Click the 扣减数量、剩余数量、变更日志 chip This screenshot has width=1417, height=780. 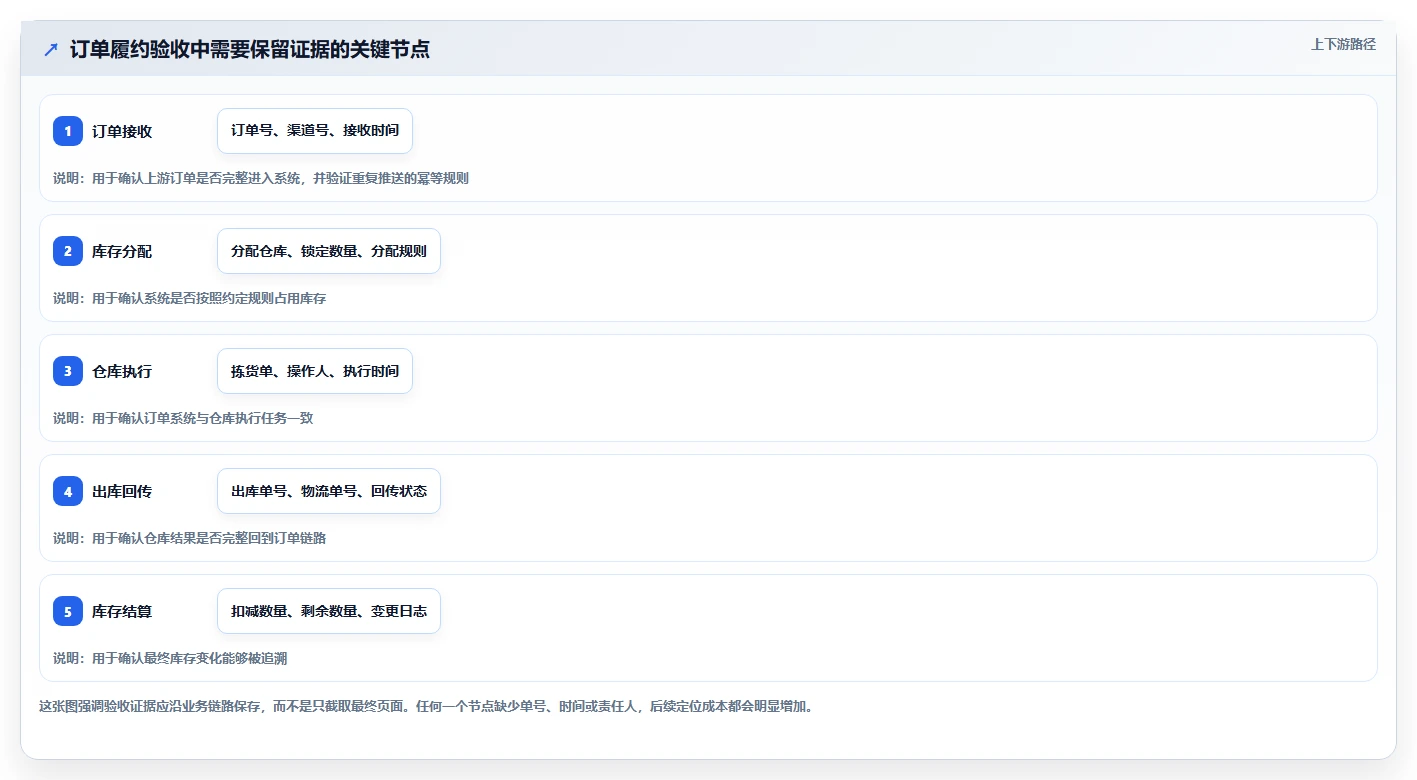329,611
